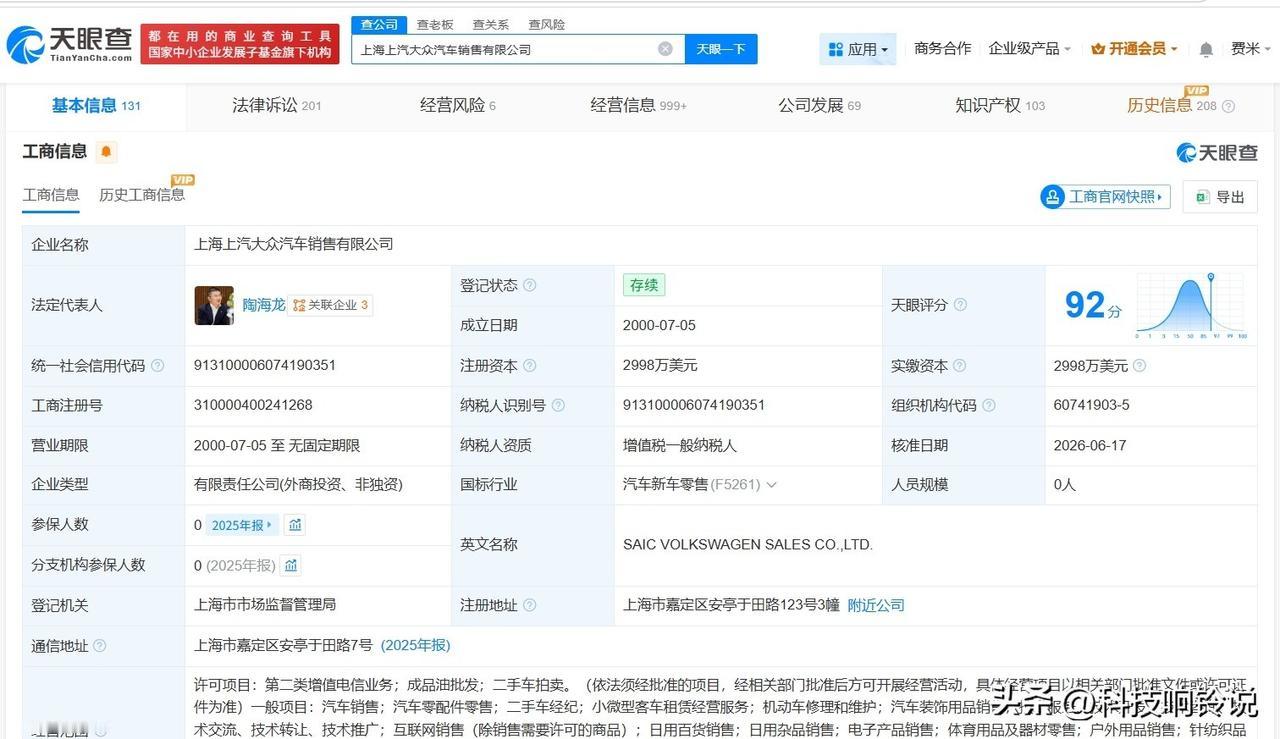Open the 历史信息 VIP tab

click(x=1171, y=105)
